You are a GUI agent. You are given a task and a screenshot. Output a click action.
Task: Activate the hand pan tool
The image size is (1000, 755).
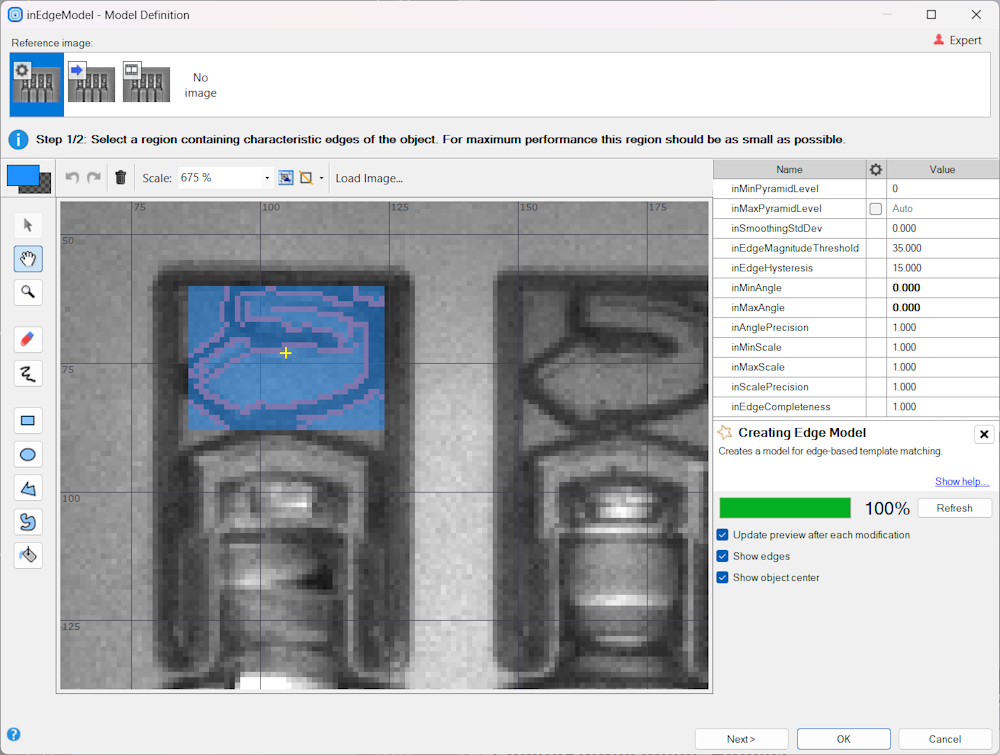tap(28, 259)
